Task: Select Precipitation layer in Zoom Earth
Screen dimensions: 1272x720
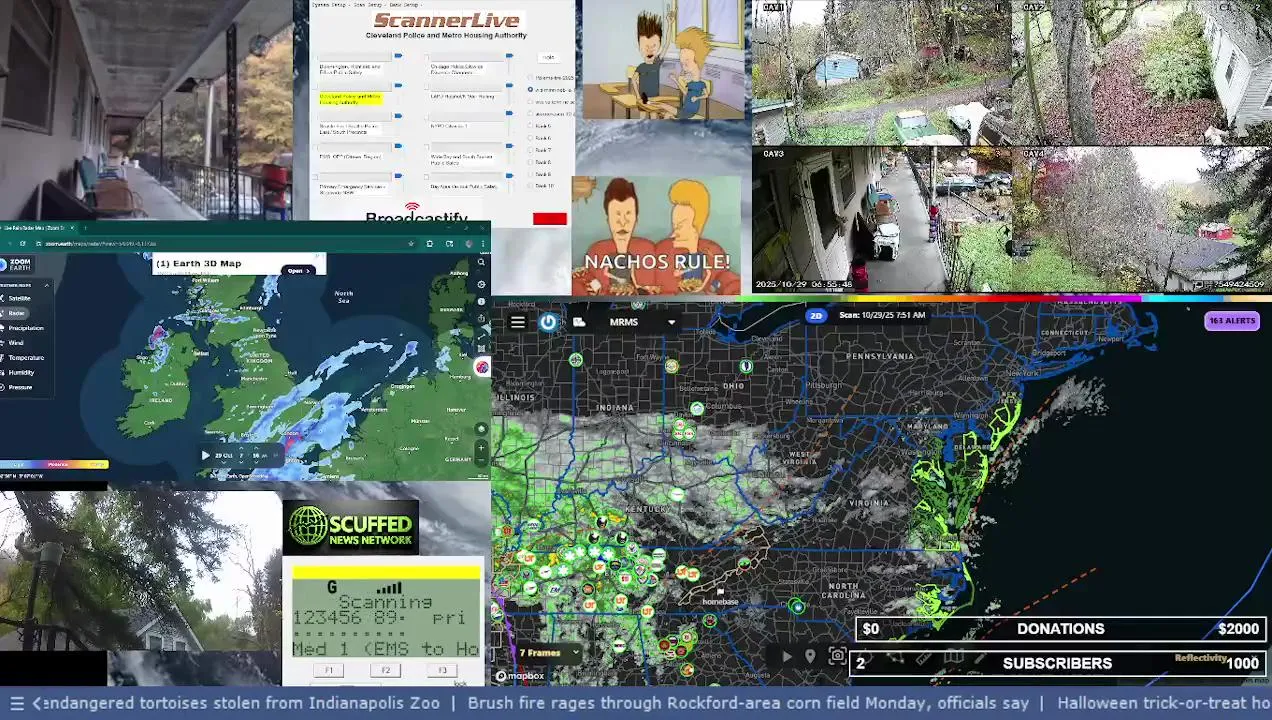Action: click(x=22, y=328)
